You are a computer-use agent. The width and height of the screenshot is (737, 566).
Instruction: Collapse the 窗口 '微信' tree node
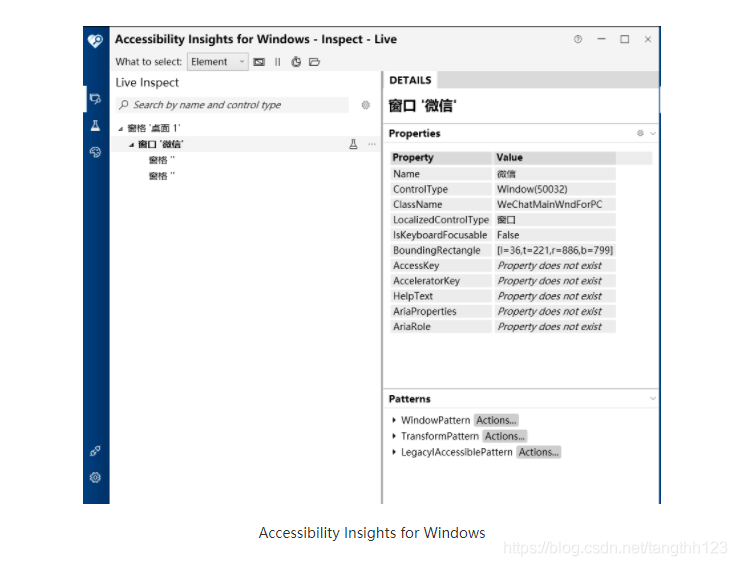point(131,145)
